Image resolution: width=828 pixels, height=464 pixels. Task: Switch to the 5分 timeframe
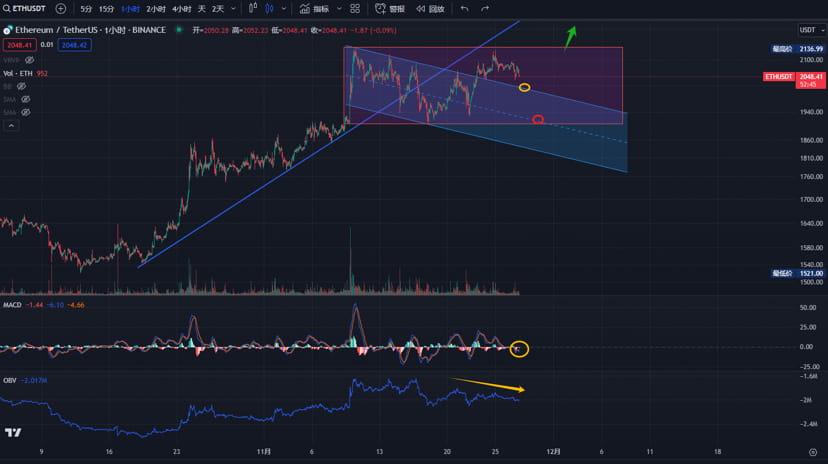(86, 9)
